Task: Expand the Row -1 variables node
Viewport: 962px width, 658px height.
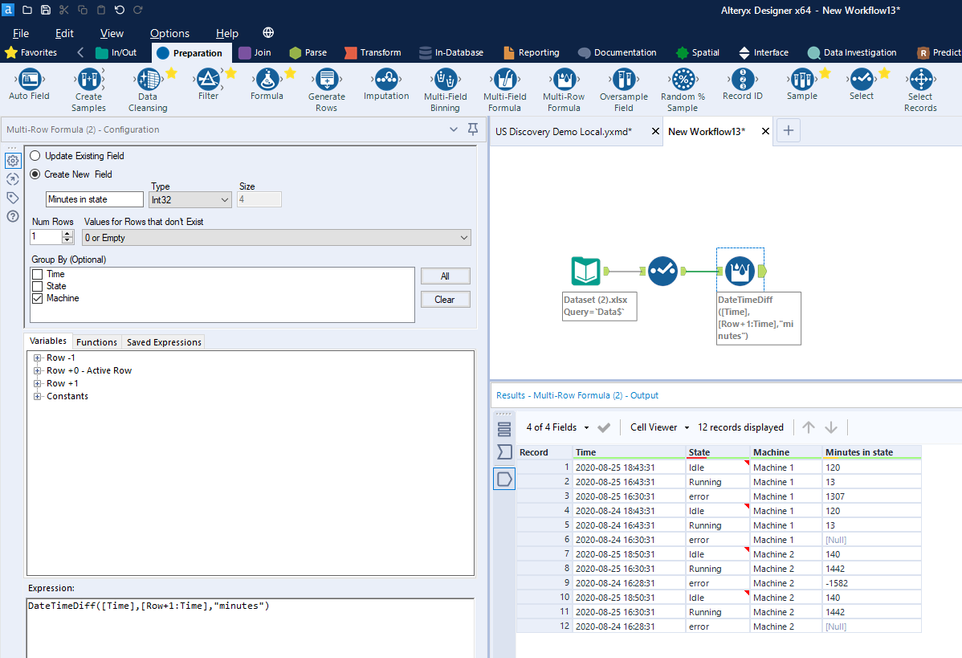Action: coord(38,358)
